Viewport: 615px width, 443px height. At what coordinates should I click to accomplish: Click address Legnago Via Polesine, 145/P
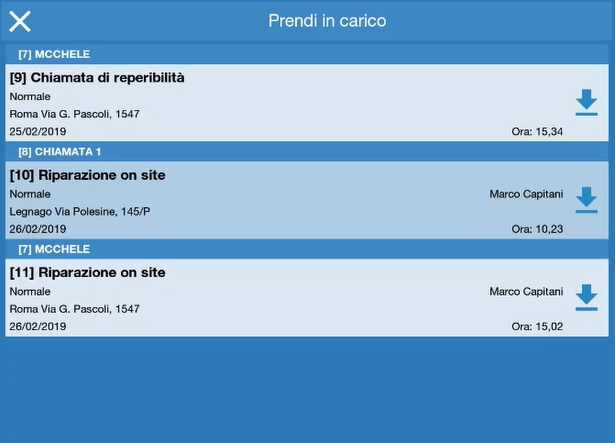click(x=79, y=212)
